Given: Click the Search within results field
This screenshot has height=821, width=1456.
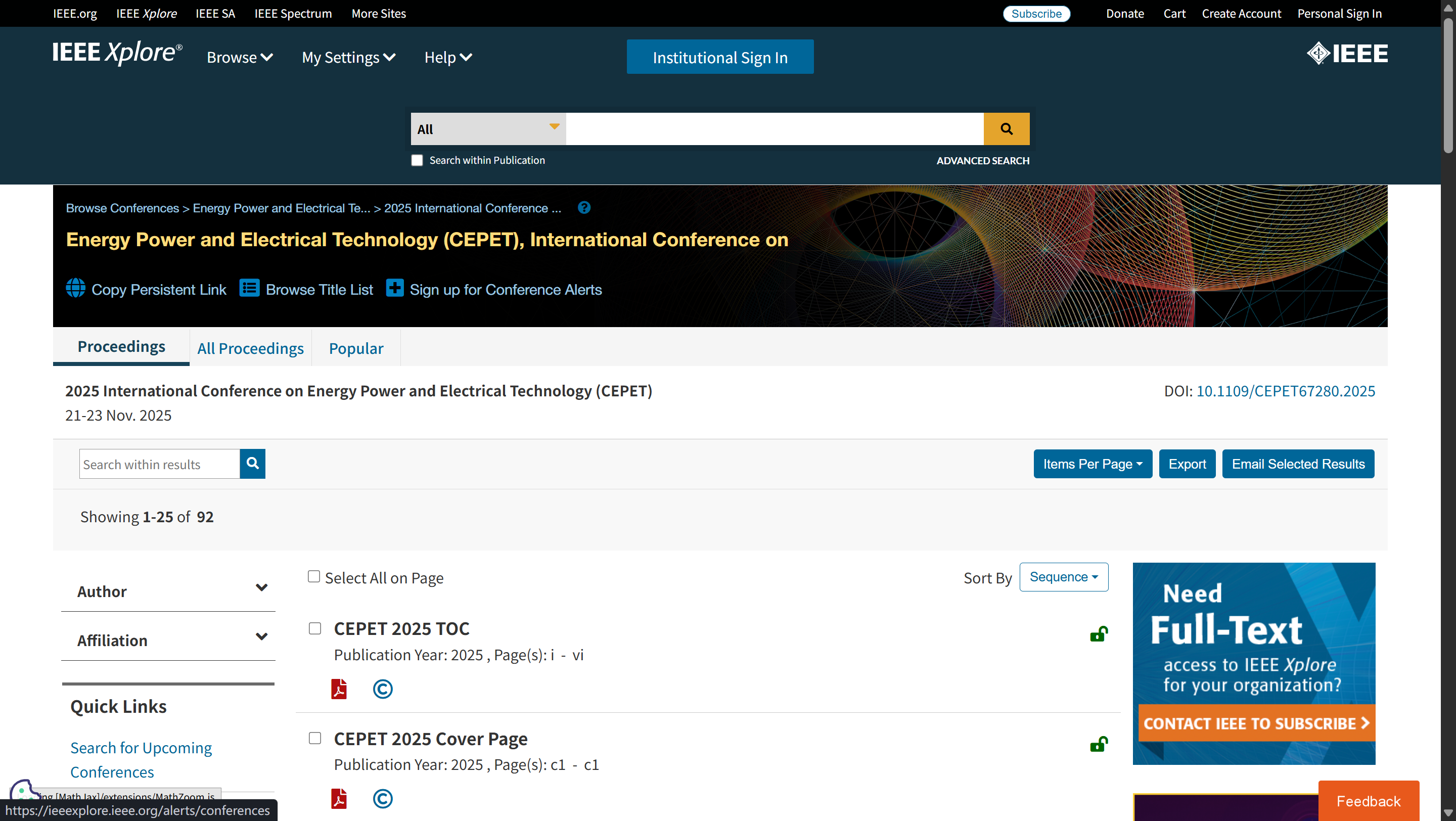Looking at the screenshot, I should (160, 464).
